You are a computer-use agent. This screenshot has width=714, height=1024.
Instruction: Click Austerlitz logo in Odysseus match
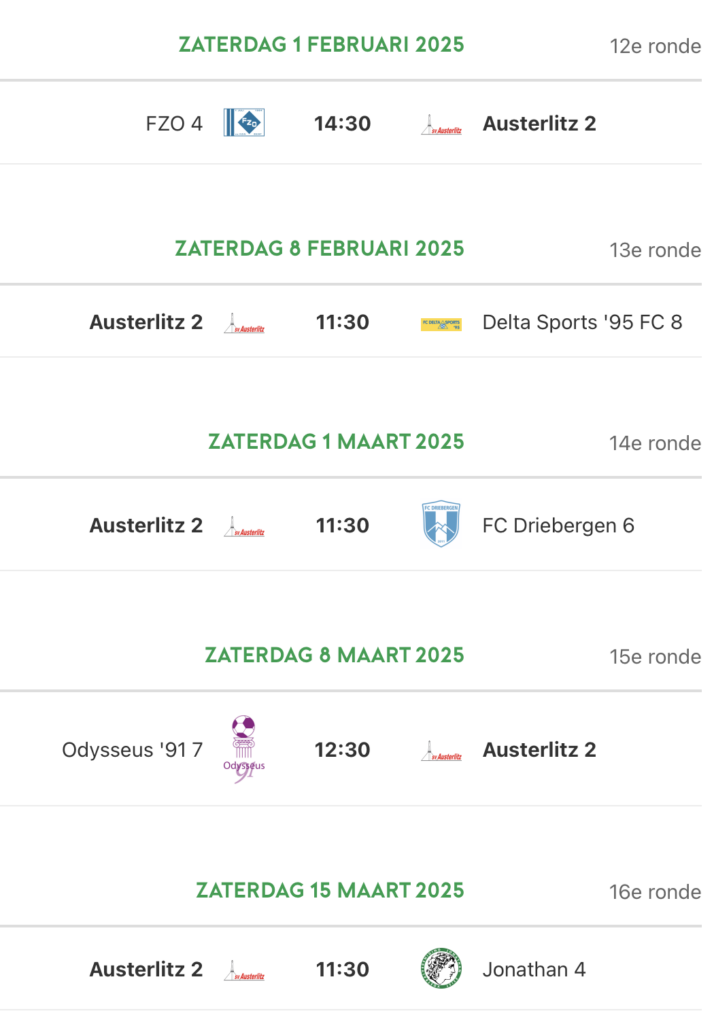click(x=441, y=750)
